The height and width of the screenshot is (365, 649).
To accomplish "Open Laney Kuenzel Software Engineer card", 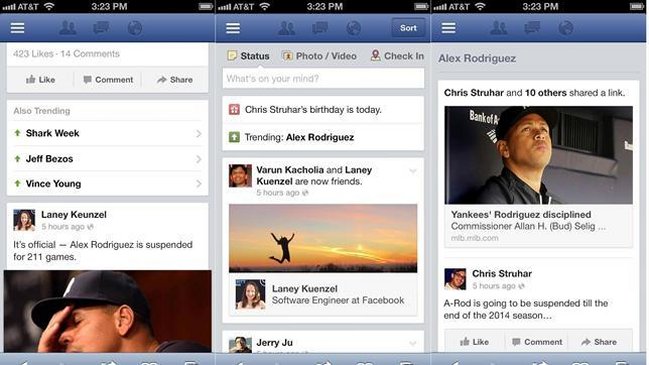I will (x=323, y=295).
